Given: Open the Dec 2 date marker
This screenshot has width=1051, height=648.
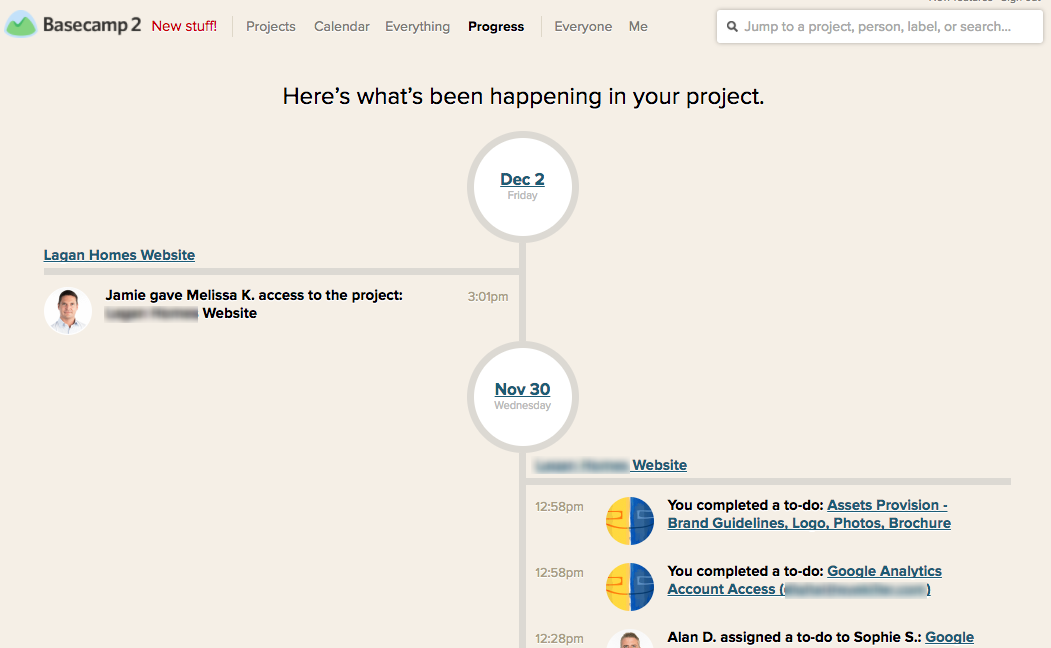Looking at the screenshot, I should pos(522,179).
